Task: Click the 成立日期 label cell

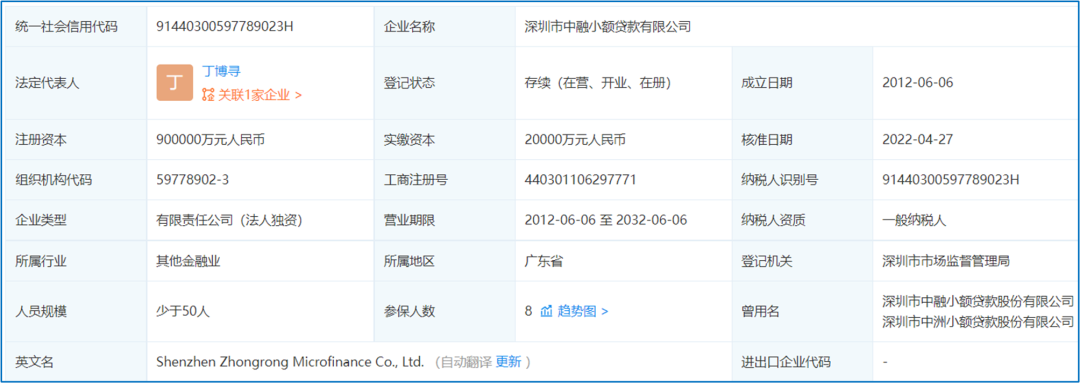Action: click(x=802, y=83)
